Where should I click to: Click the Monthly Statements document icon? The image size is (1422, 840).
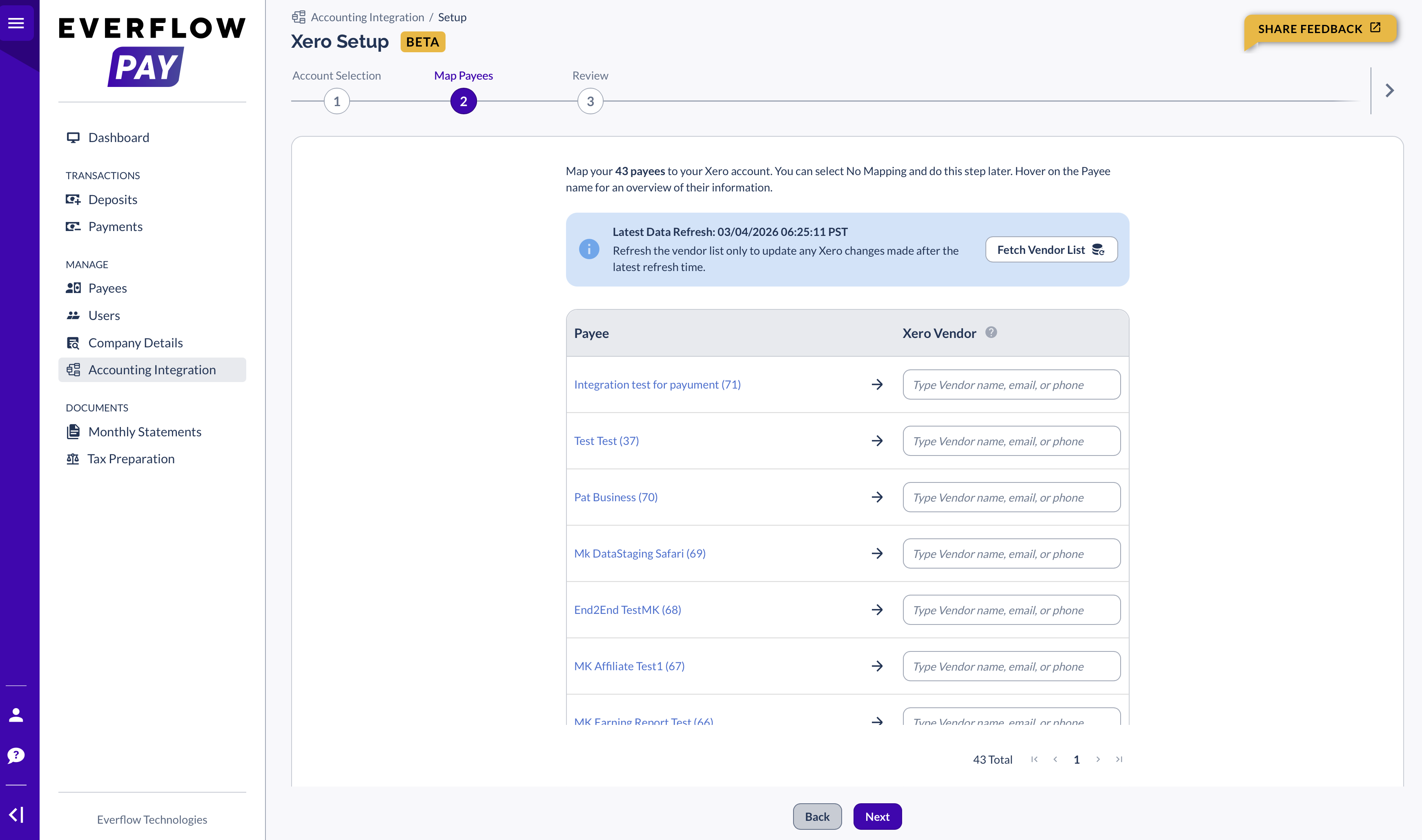point(73,431)
